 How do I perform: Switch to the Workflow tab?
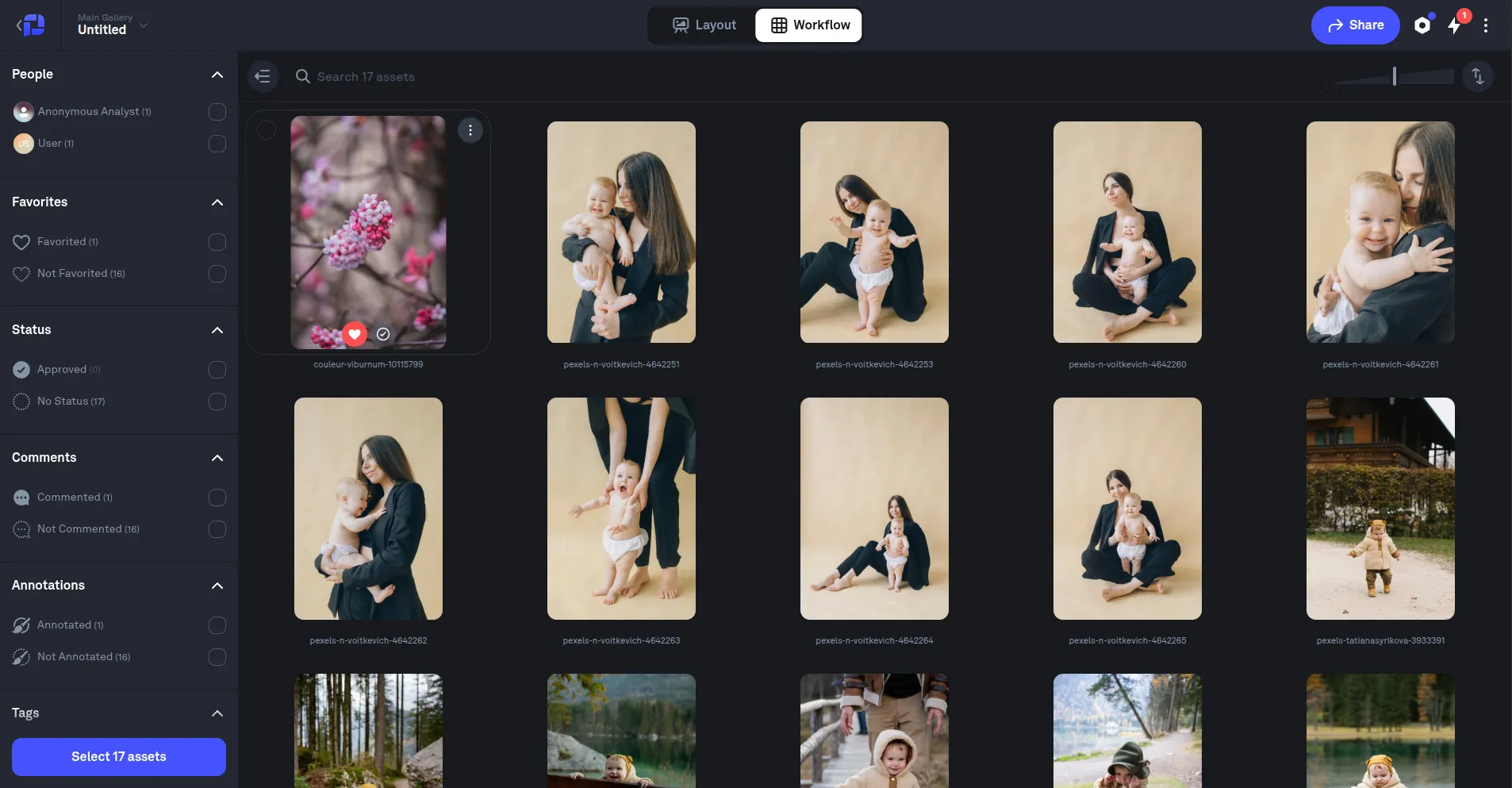click(808, 25)
